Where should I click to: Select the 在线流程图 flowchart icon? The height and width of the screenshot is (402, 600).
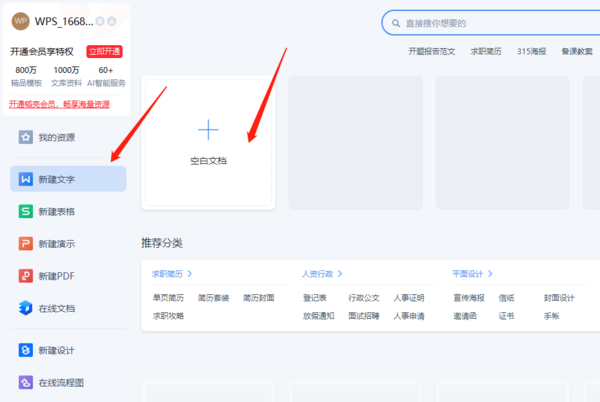[x=26, y=382]
